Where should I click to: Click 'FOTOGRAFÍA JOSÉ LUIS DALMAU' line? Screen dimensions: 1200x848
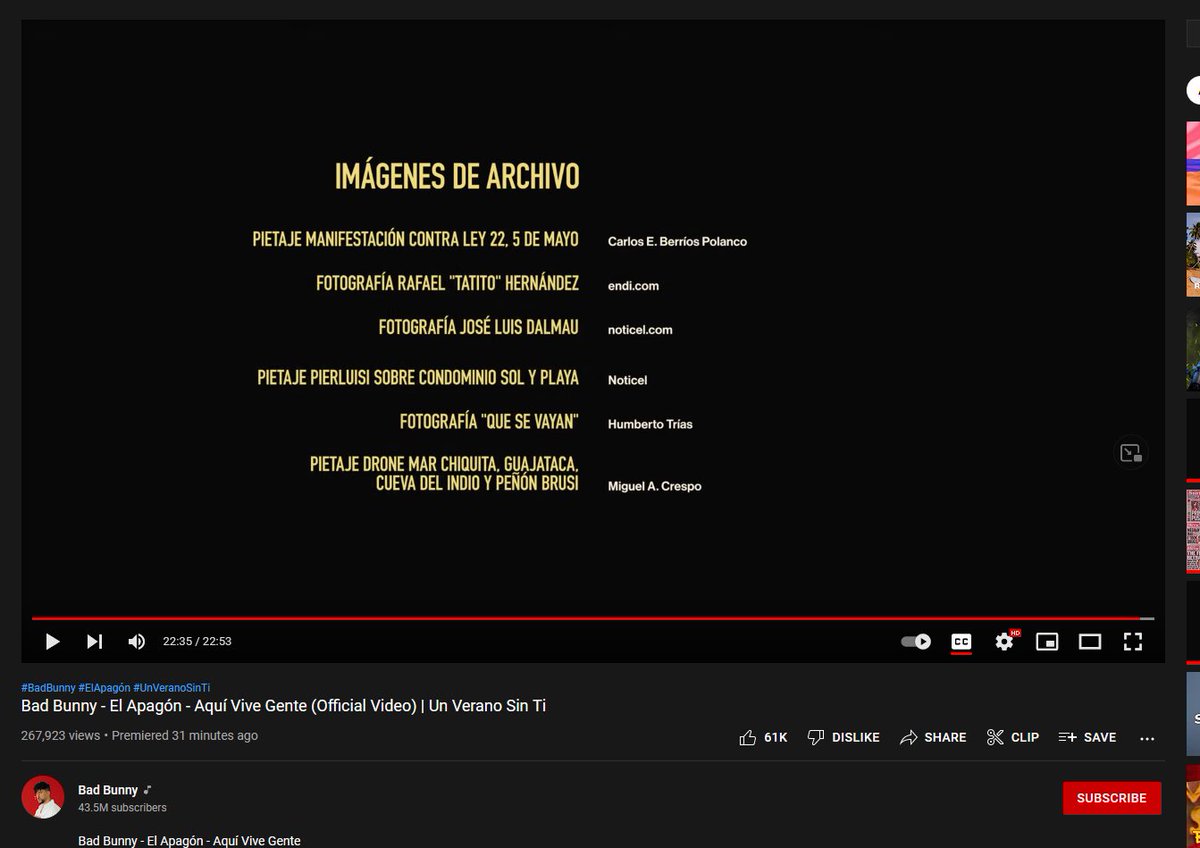(x=478, y=327)
